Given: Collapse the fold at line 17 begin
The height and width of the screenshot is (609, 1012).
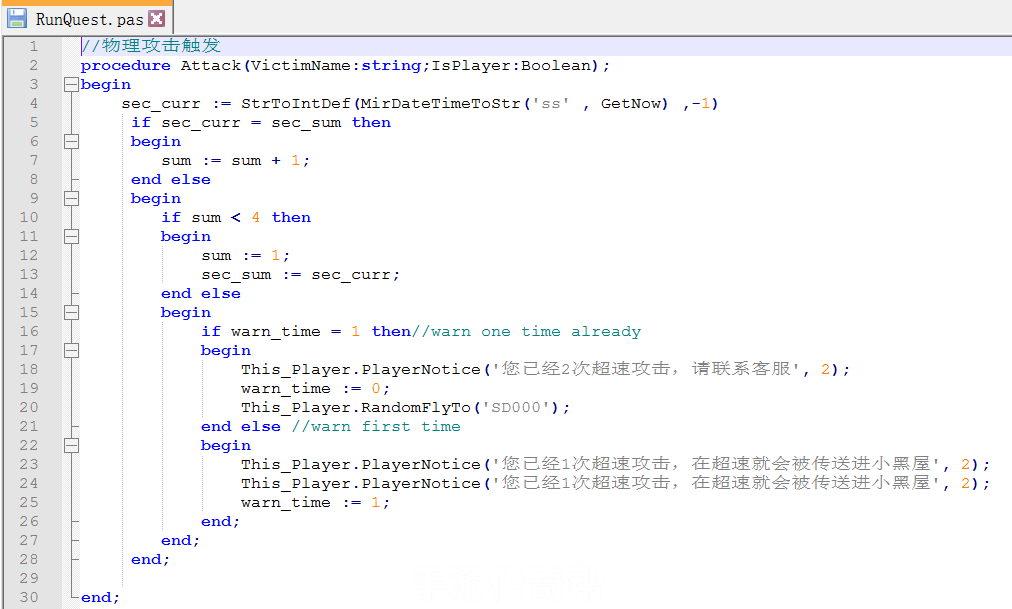Looking at the screenshot, I should 71,350.
